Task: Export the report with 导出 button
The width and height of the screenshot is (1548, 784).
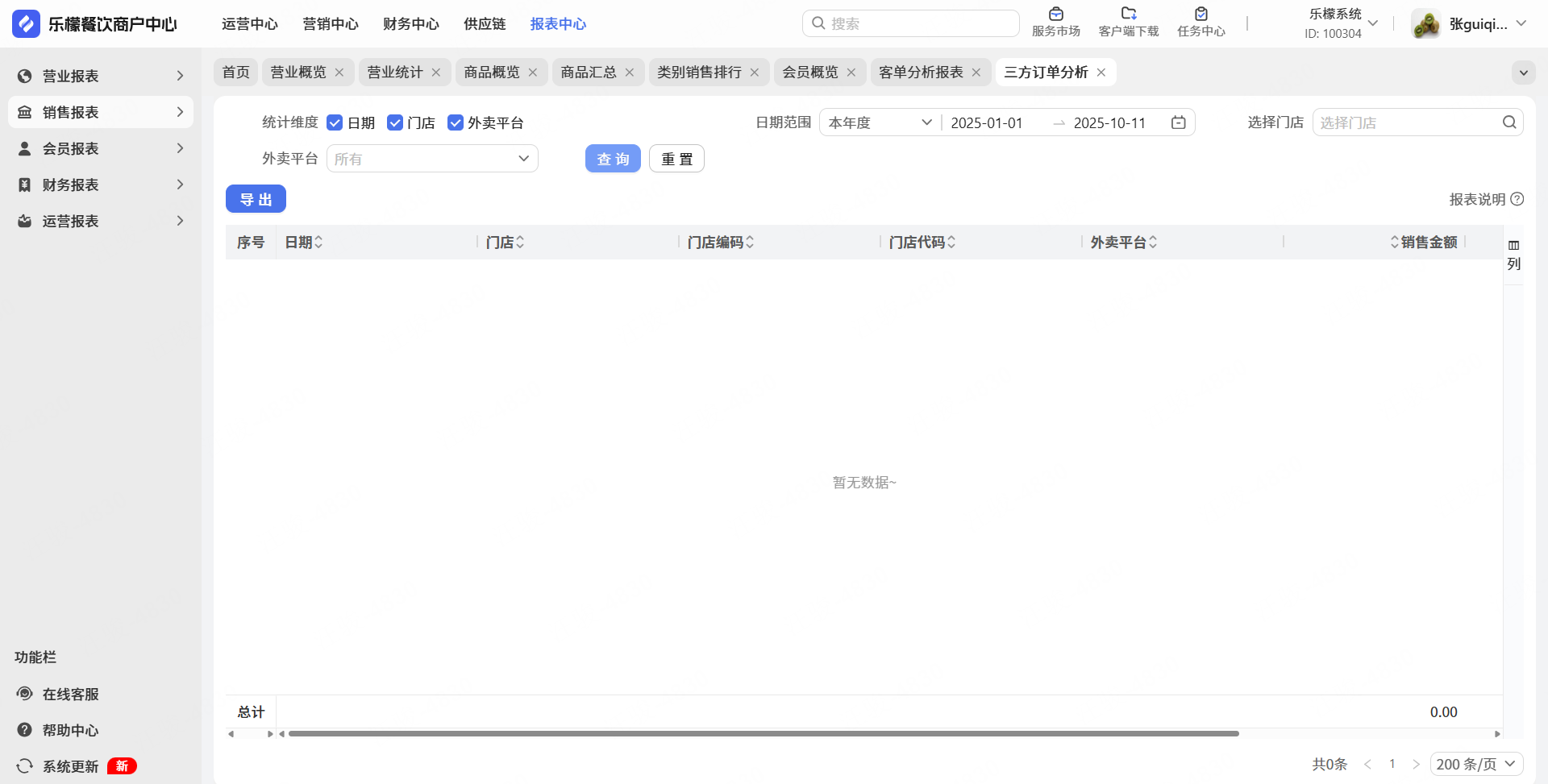Action: [x=256, y=199]
